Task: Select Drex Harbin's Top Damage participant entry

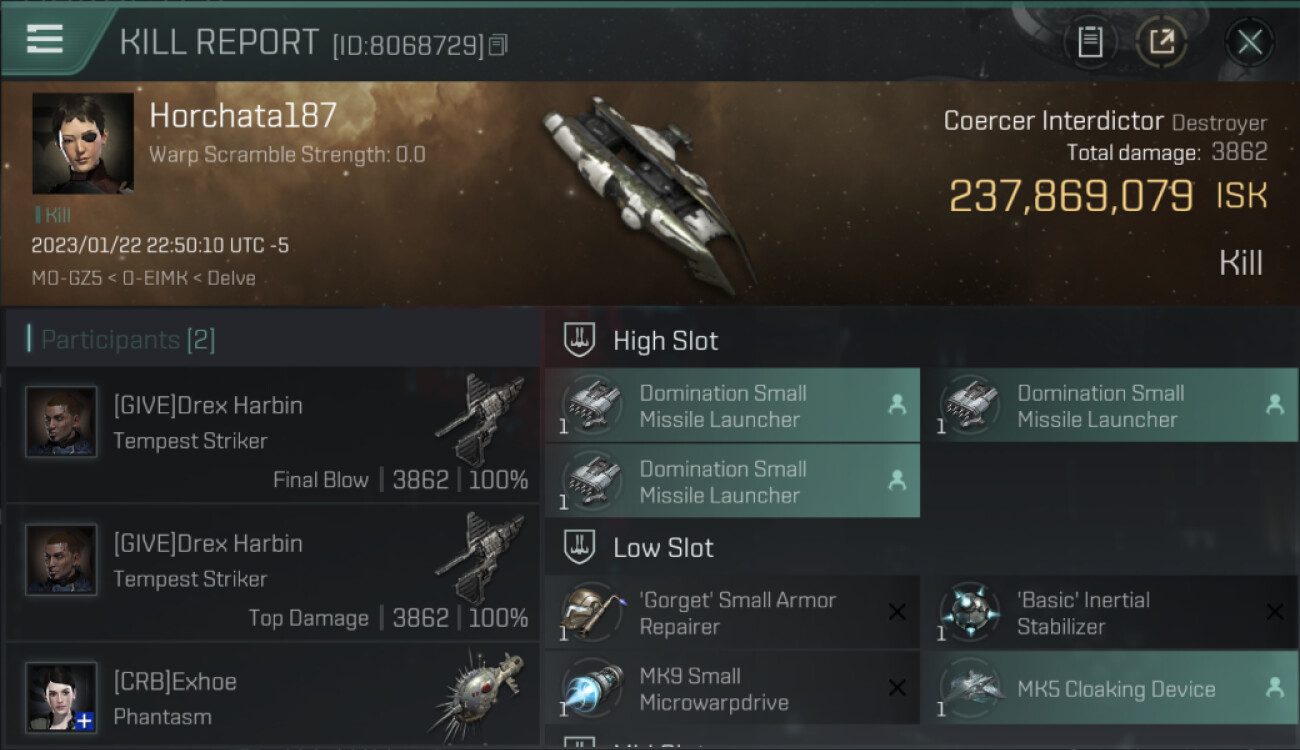Action: 272,573
